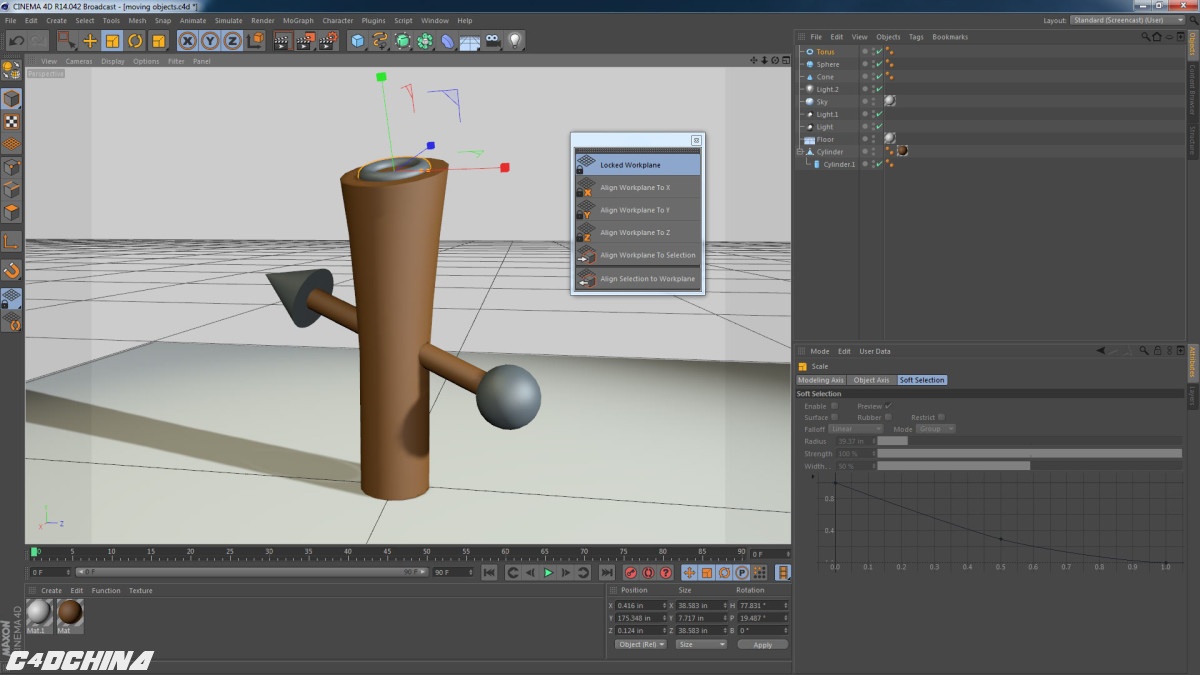Click the Render View toolbar icon
Image resolution: width=1200 pixels, height=675 pixels.
tap(282, 41)
